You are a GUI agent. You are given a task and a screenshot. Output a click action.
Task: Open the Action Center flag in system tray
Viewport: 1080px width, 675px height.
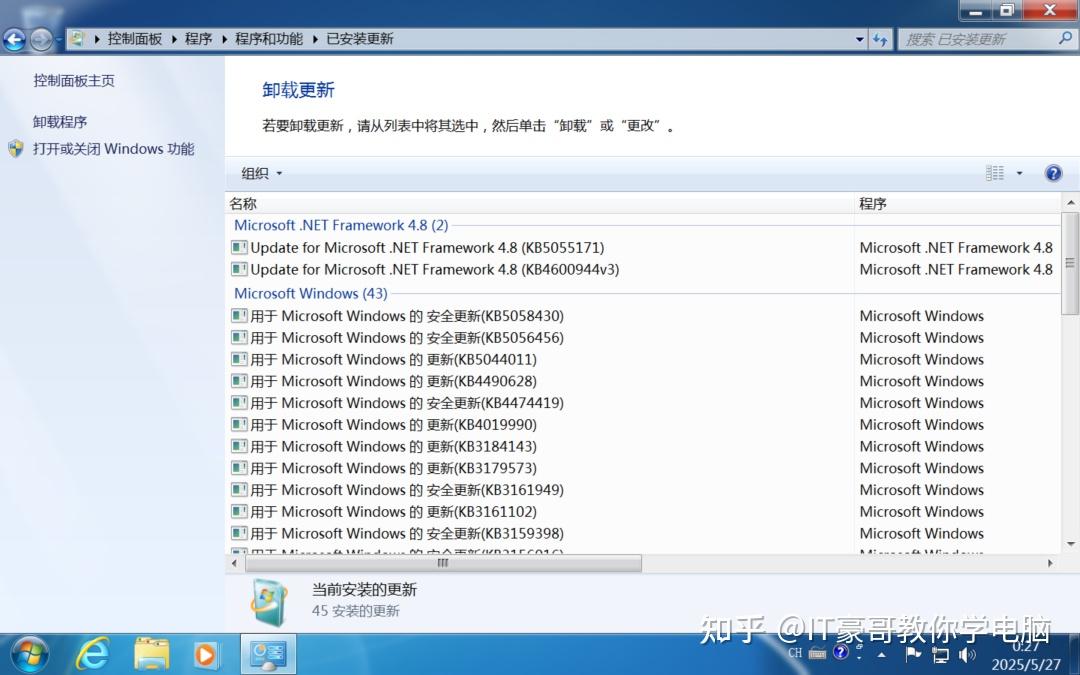911,654
